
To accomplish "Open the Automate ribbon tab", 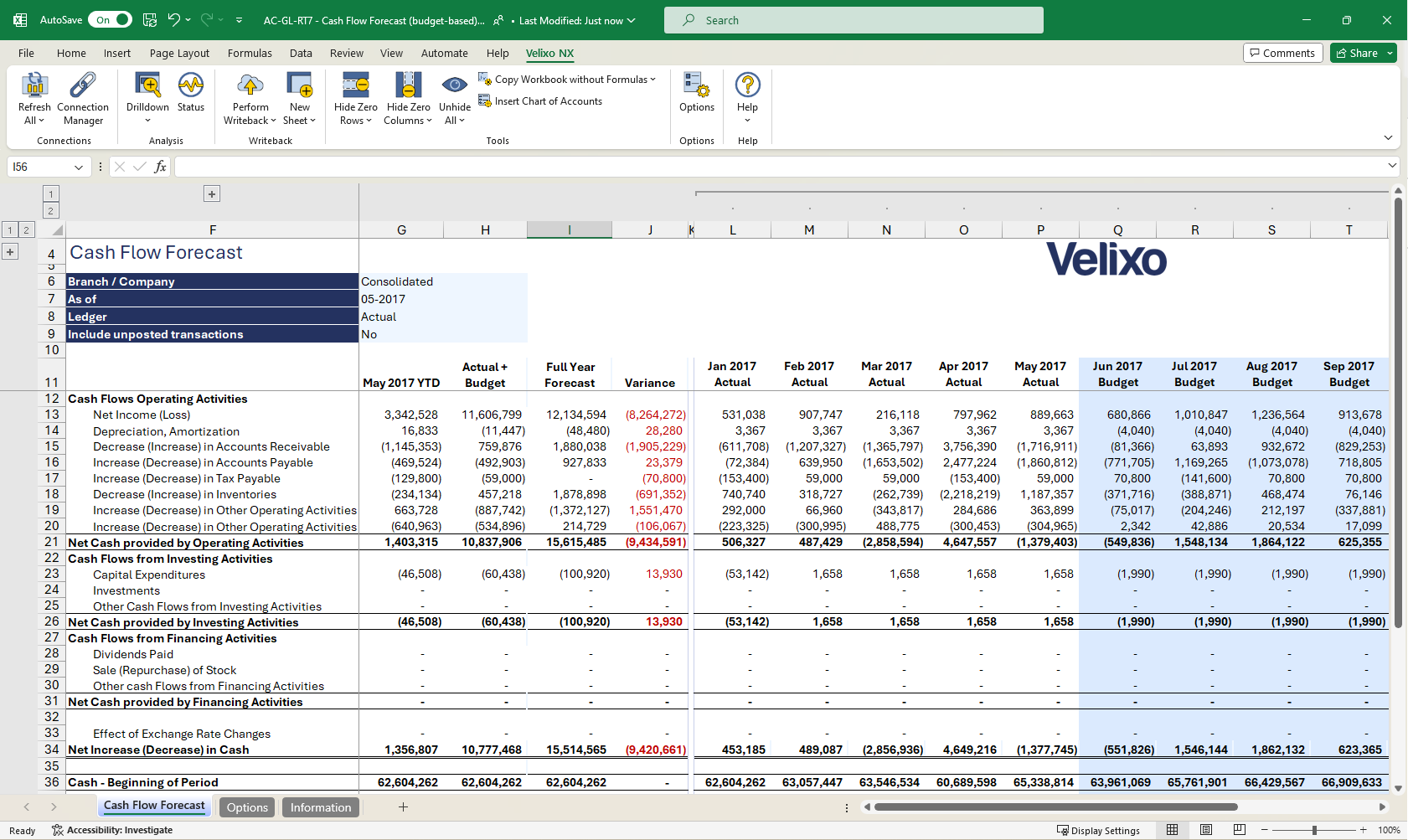I will coord(444,54).
